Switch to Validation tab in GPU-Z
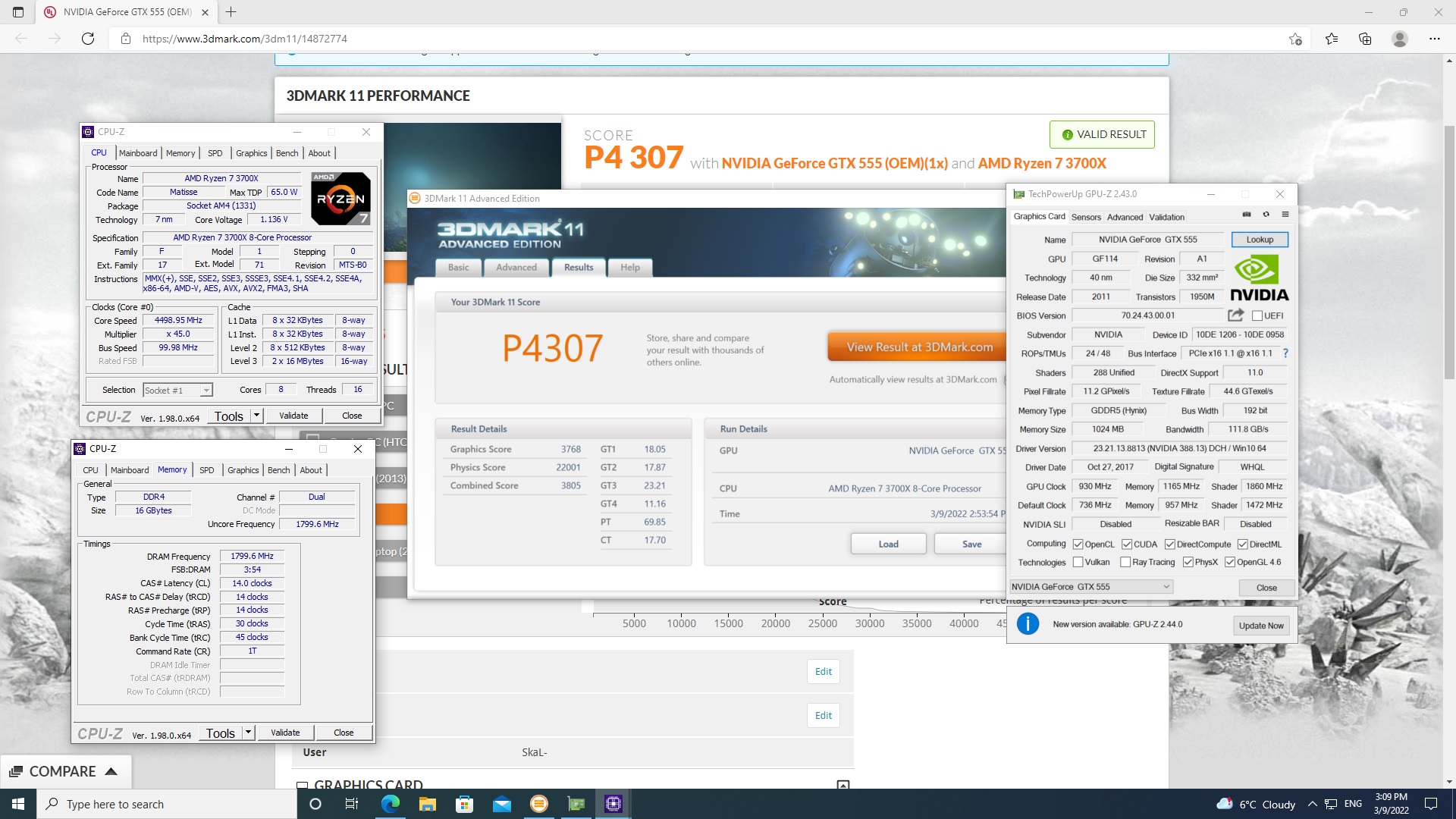Viewport: 1456px width, 819px height. tap(1166, 217)
